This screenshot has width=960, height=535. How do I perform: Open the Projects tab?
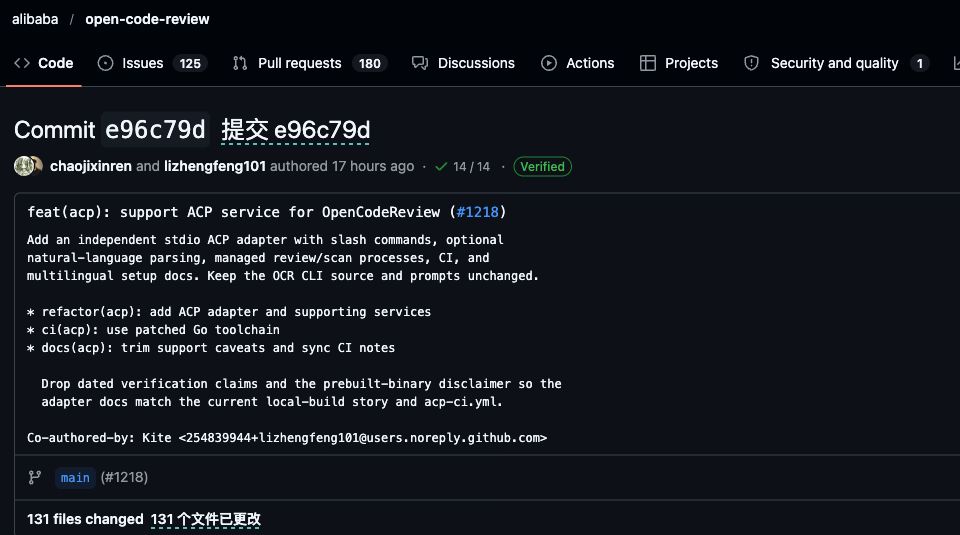tap(678, 63)
